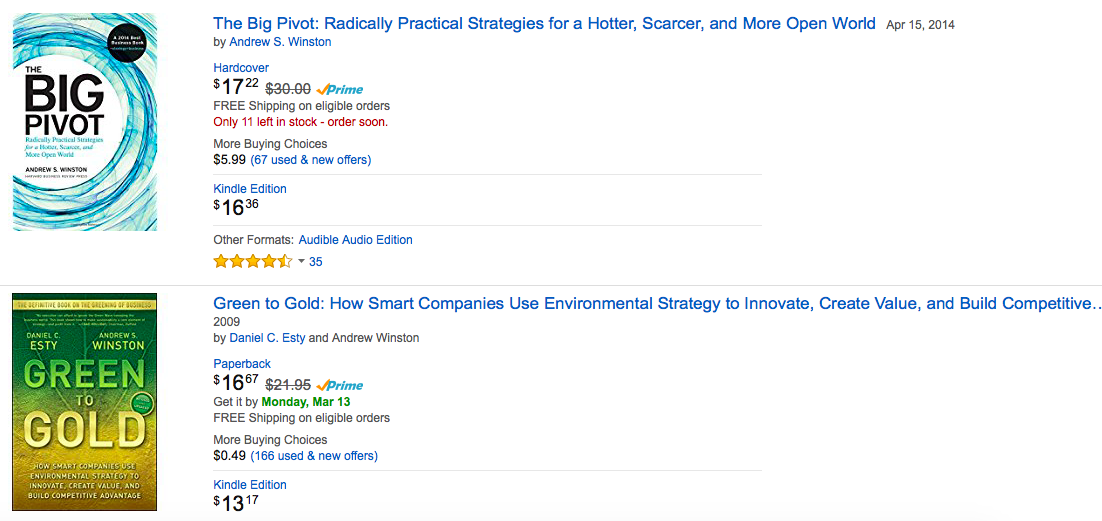This screenshot has height=521, width=1102.
Task: Select Paperback format for Green to Gold
Action: click(x=242, y=364)
